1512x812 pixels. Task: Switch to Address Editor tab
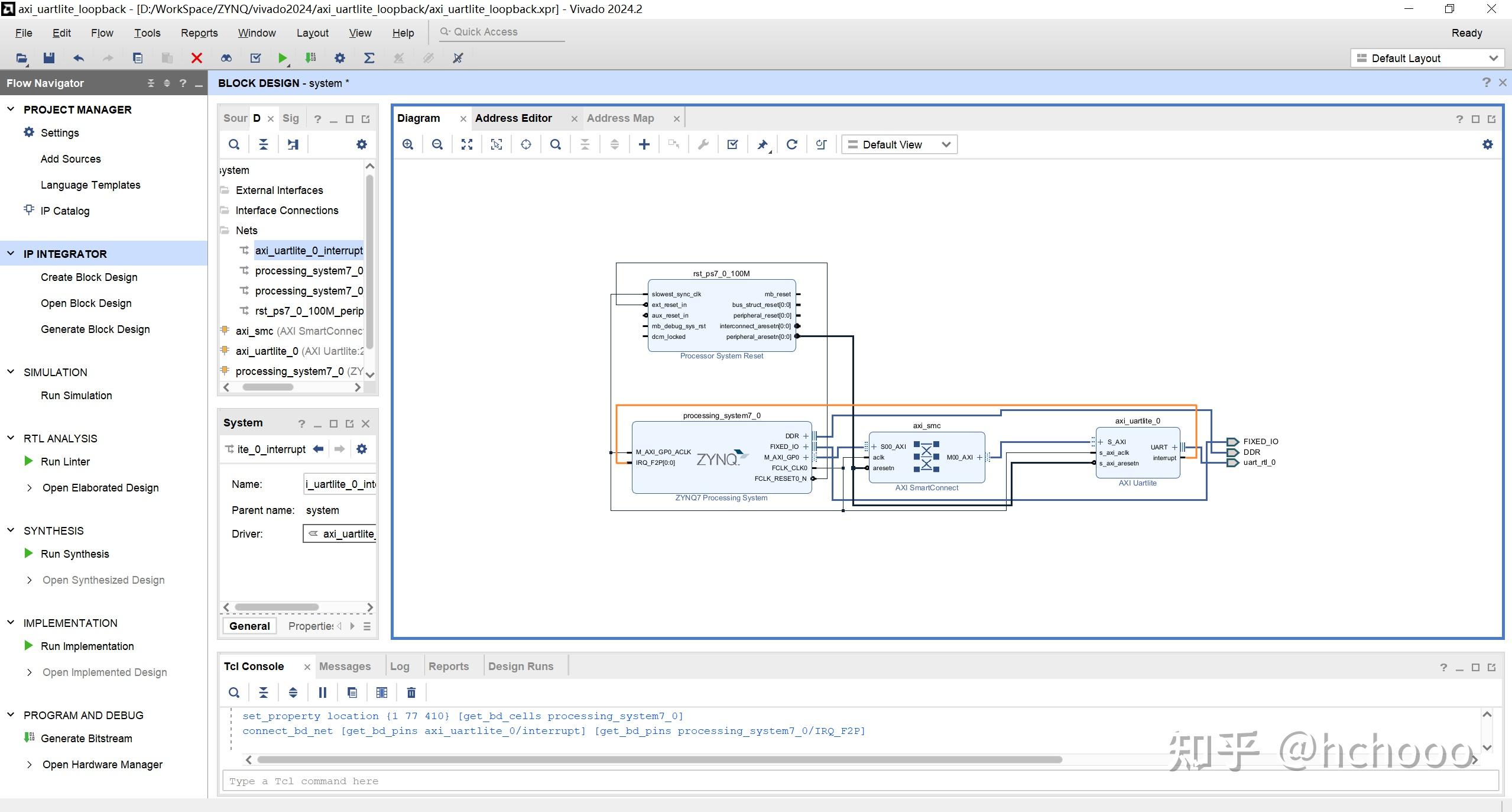tap(513, 118)
